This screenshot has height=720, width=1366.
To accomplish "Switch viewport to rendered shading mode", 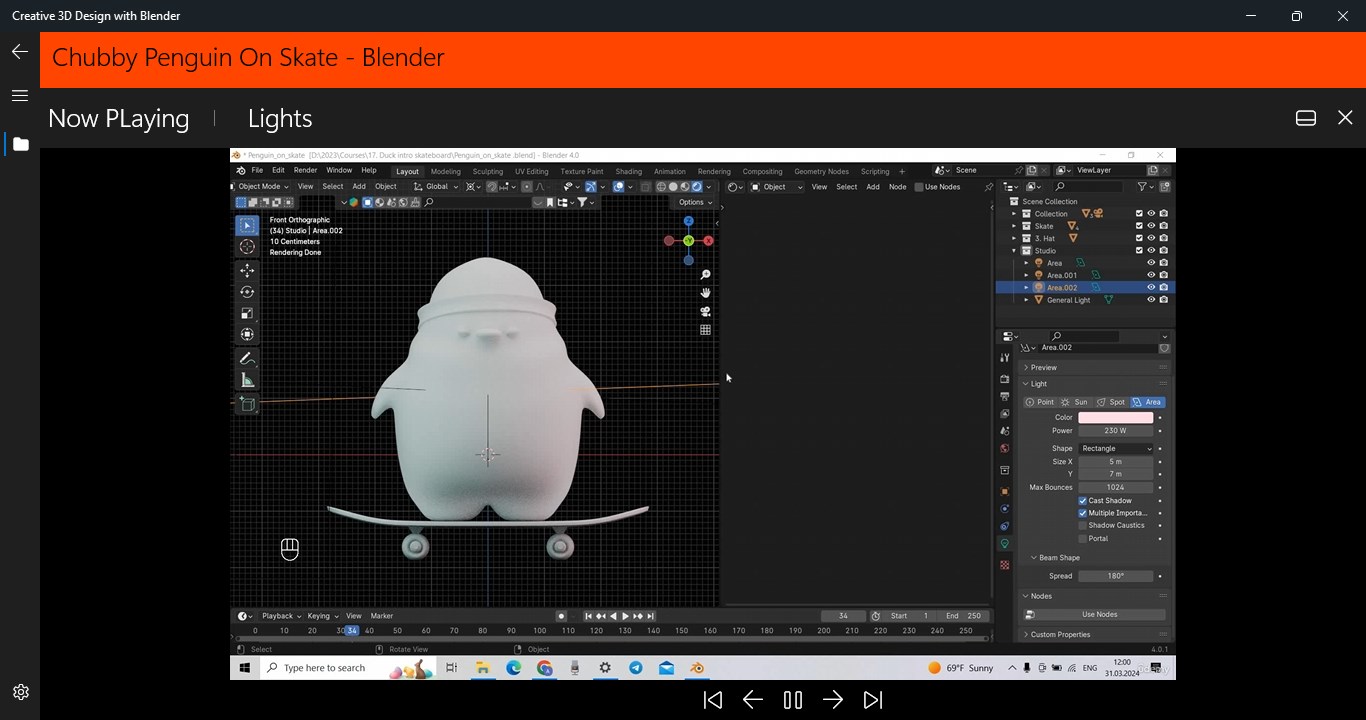I will point(696,187).
